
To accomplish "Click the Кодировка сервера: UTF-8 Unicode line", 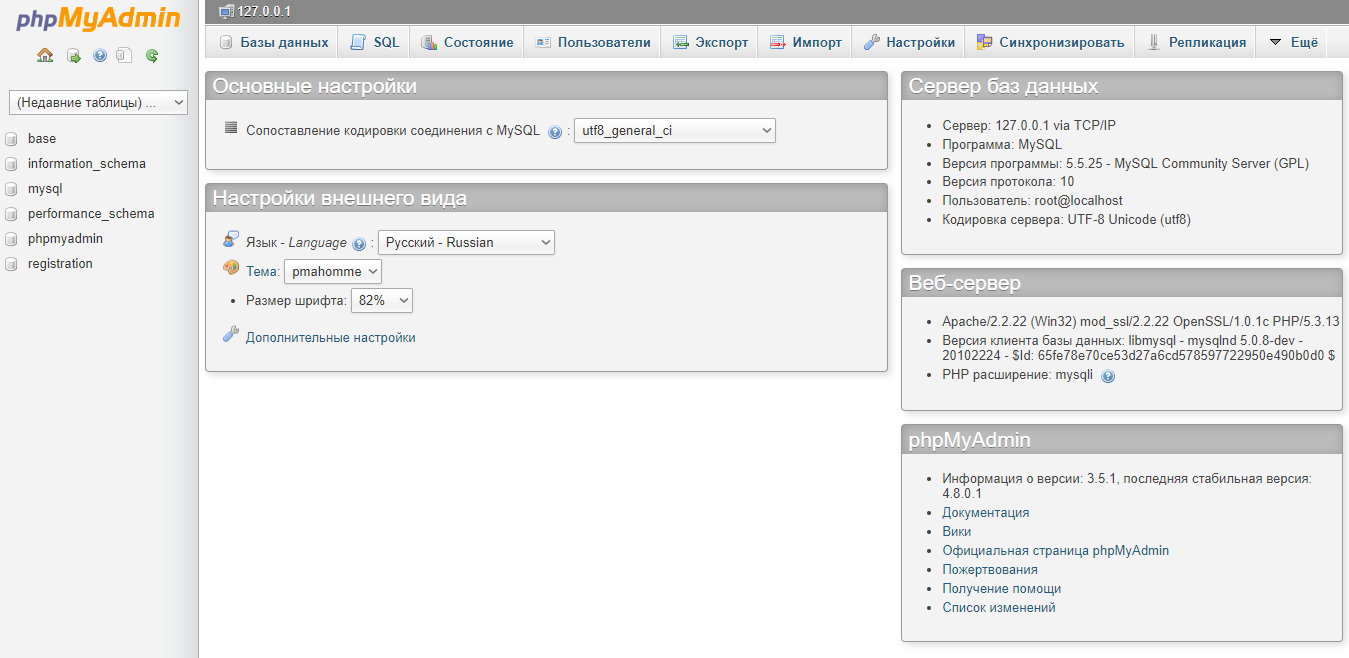I will (x=1066, y=220).
